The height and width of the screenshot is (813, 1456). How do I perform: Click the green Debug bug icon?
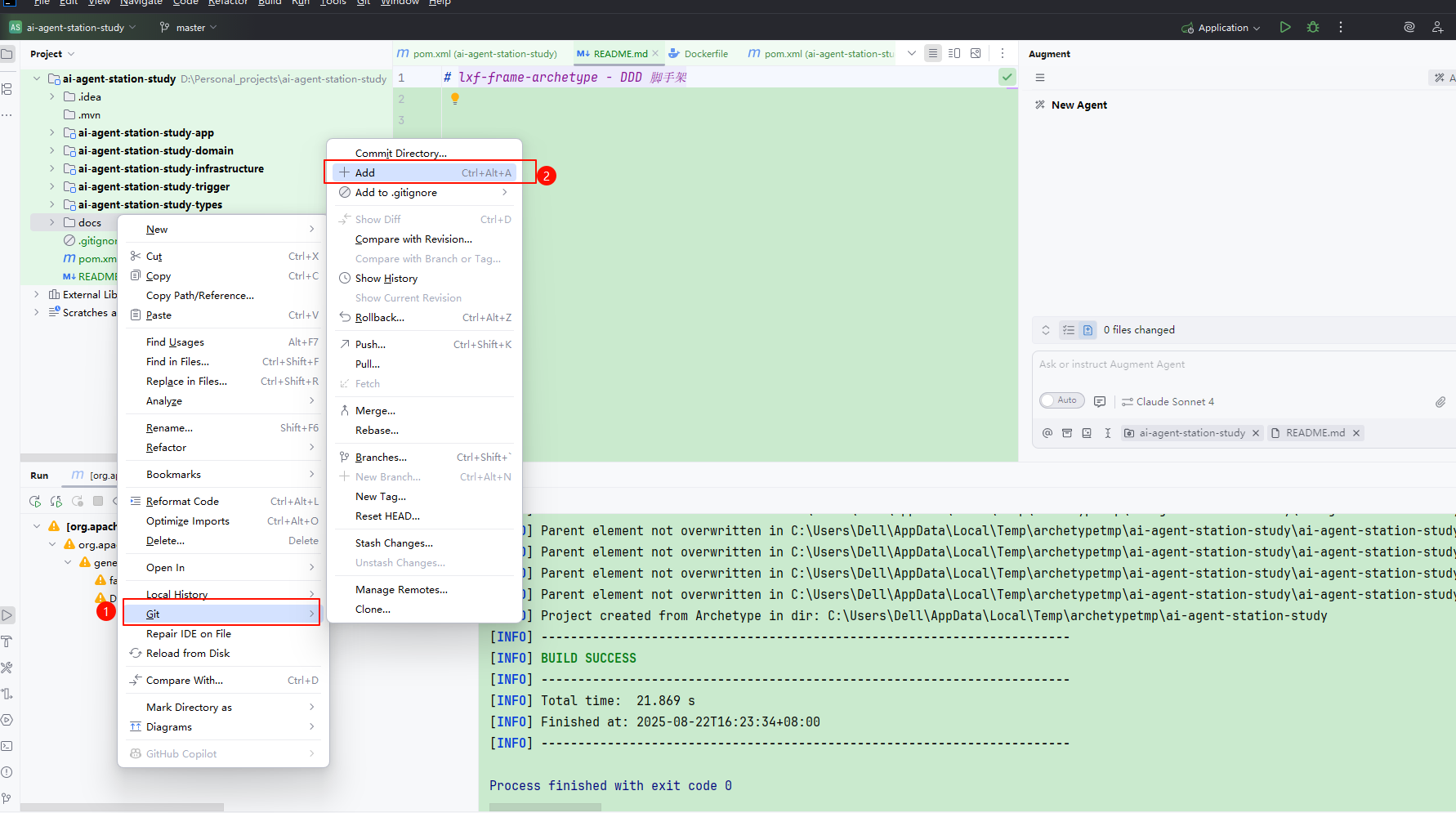[x=1313, y=27]
